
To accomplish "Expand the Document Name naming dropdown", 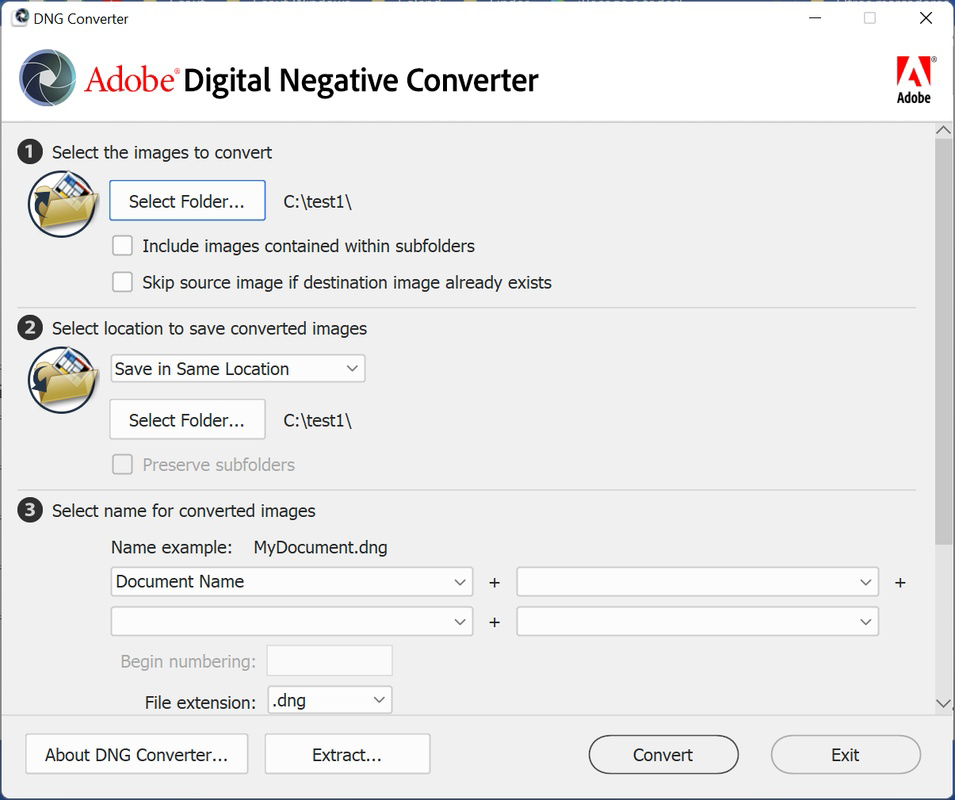I will tap(292, 581).
